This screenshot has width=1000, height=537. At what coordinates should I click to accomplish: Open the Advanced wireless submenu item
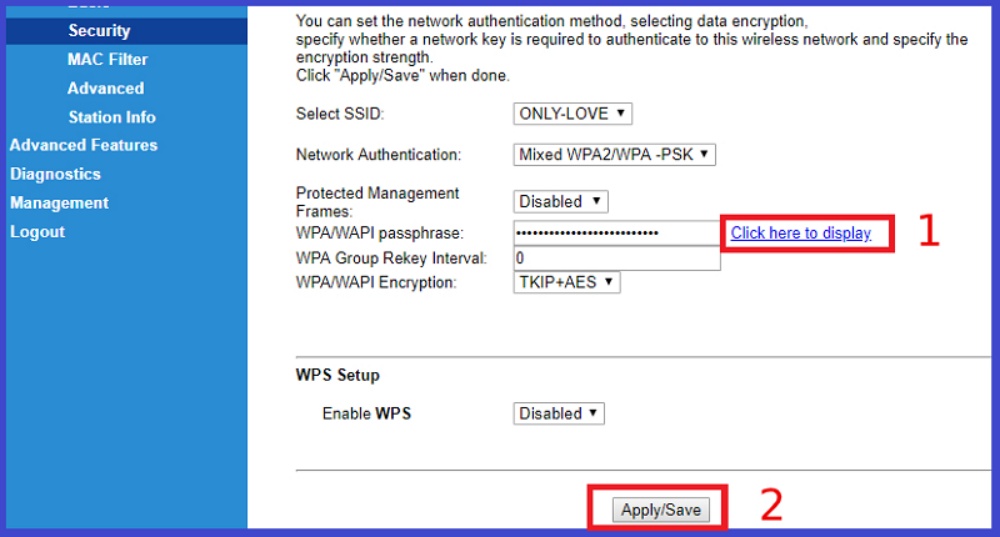click(105, 88)
